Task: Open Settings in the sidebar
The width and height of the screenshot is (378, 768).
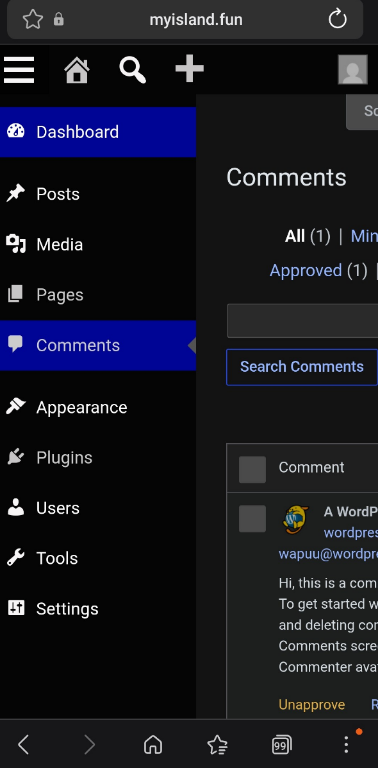Action: [x=98, y=609]
